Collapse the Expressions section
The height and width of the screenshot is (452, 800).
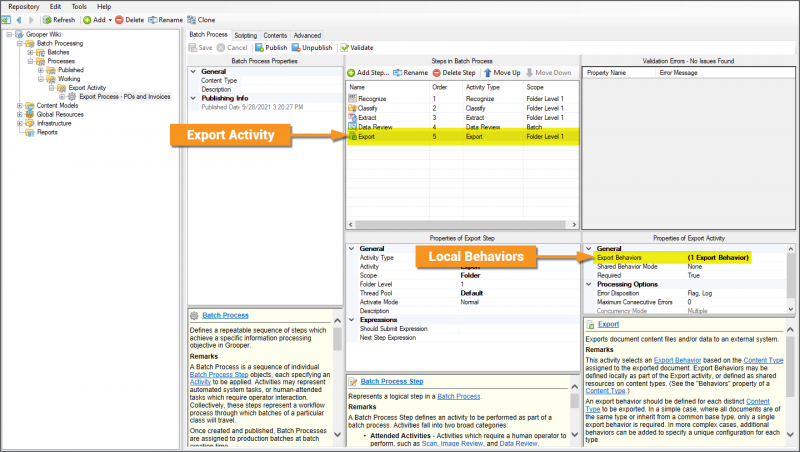click(x=352, y=320)
